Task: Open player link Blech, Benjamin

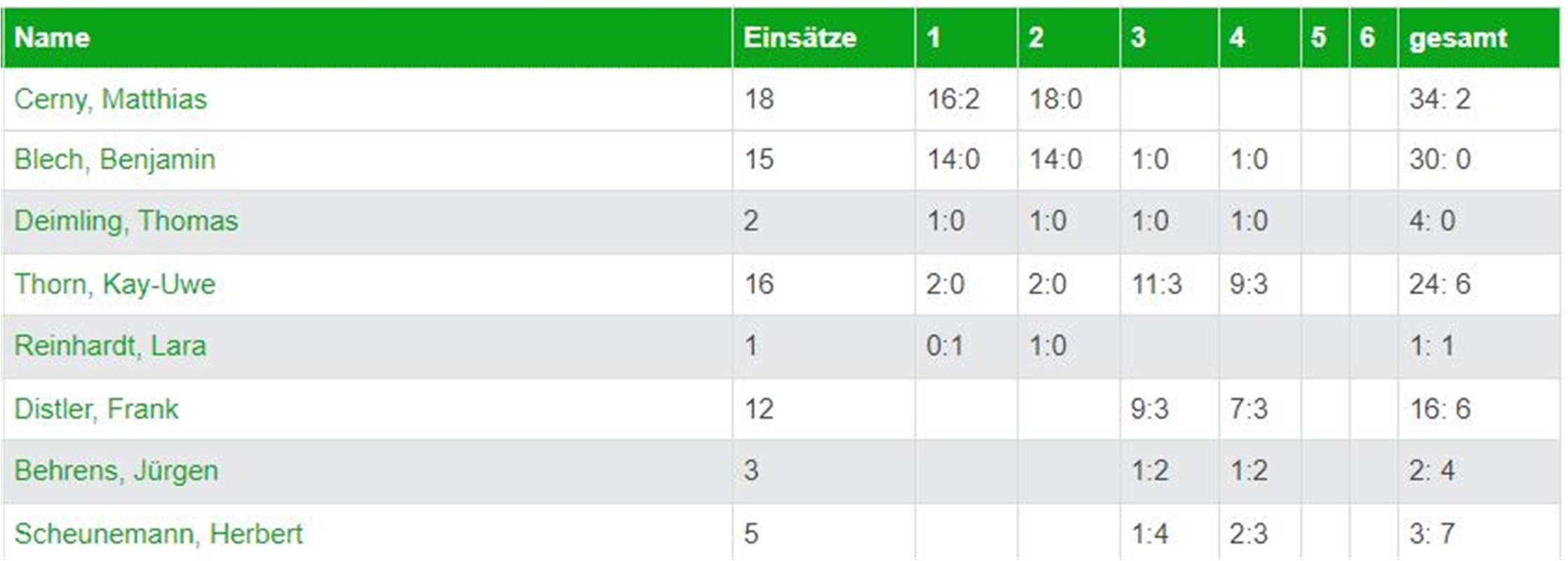Action: [x=114, y=159]
